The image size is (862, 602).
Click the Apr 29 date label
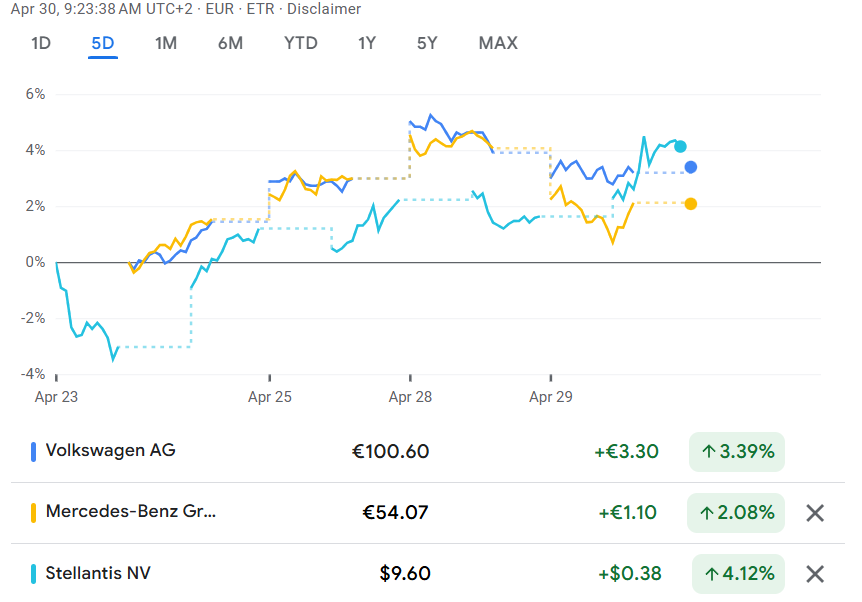pyautogui.click(x=551, y=397)
